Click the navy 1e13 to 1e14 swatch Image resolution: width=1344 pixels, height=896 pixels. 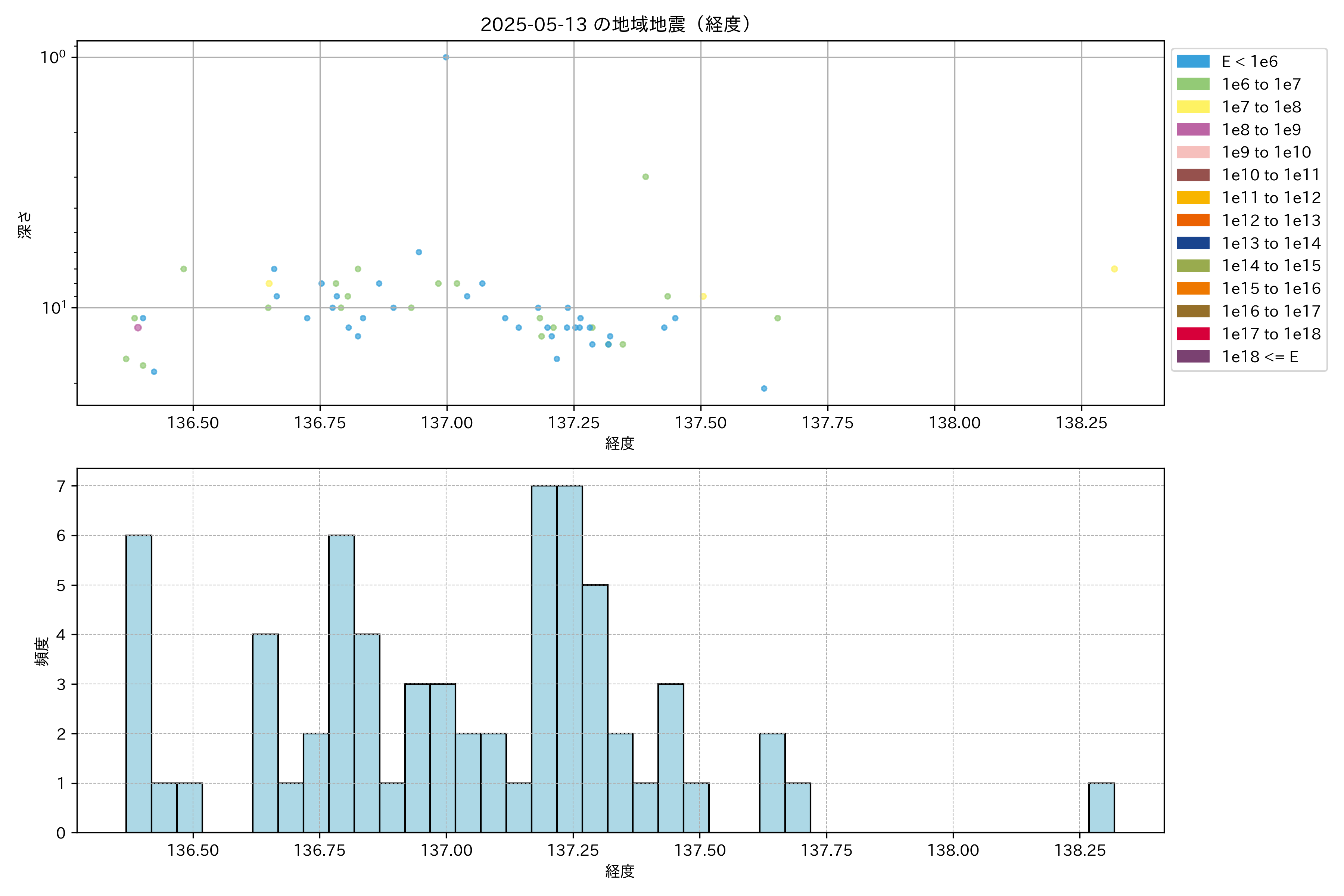pyautogui.click(x=1192, y=243)
